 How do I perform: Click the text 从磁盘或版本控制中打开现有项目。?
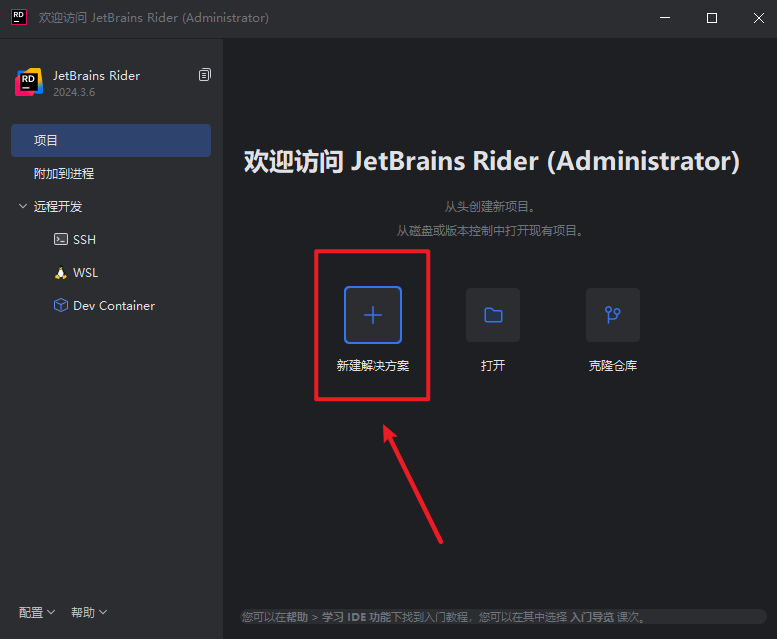point(490,231)
